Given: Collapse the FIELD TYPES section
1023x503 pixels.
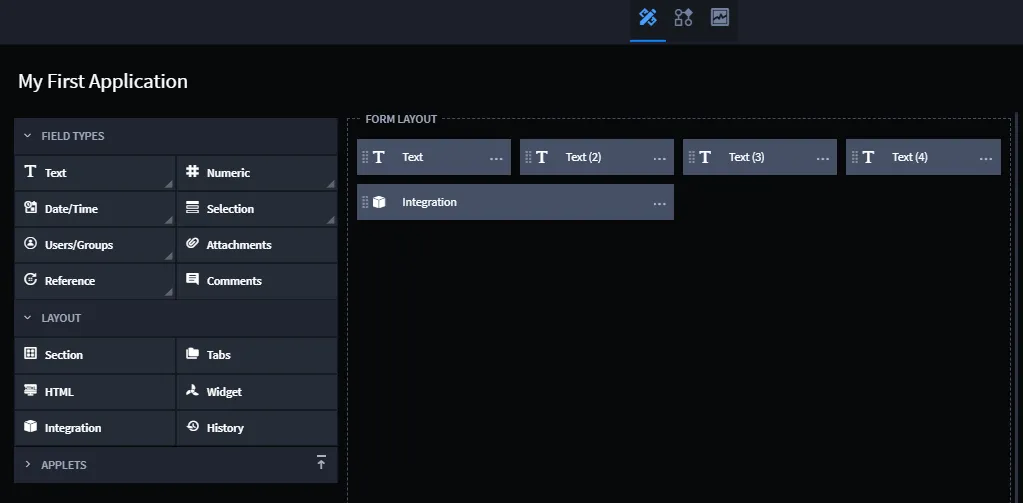Looking at the screenshot, I should click(x=27, y=136).
